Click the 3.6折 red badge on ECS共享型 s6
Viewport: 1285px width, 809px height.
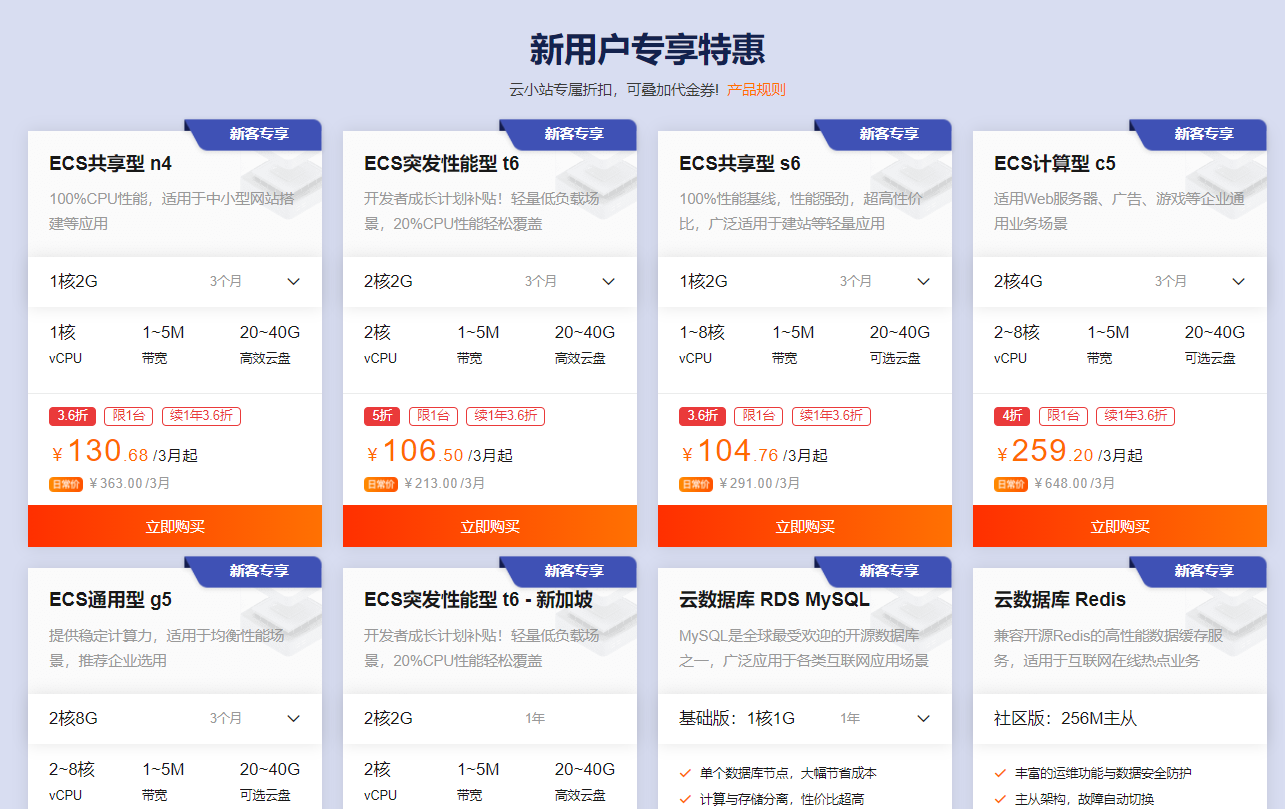702,416
